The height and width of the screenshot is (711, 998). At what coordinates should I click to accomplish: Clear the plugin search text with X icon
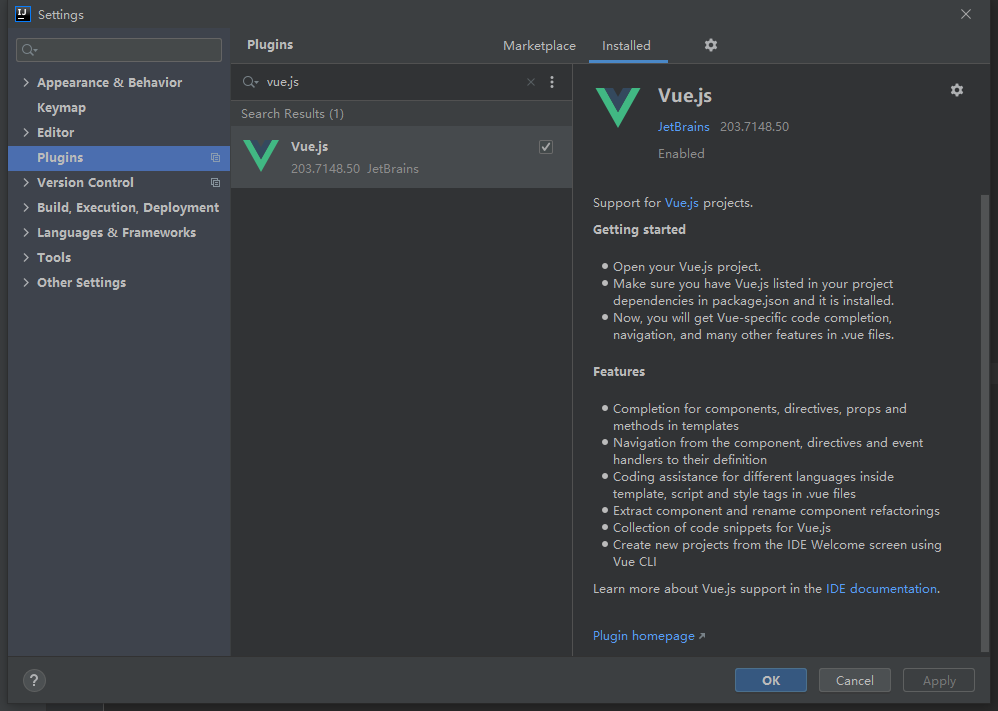tap(531, 82)
